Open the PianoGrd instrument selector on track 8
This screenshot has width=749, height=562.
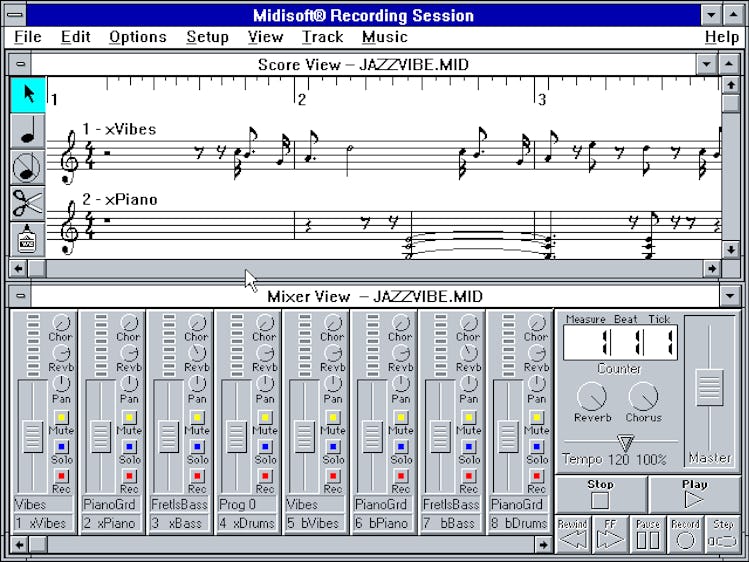coord(519,504)
